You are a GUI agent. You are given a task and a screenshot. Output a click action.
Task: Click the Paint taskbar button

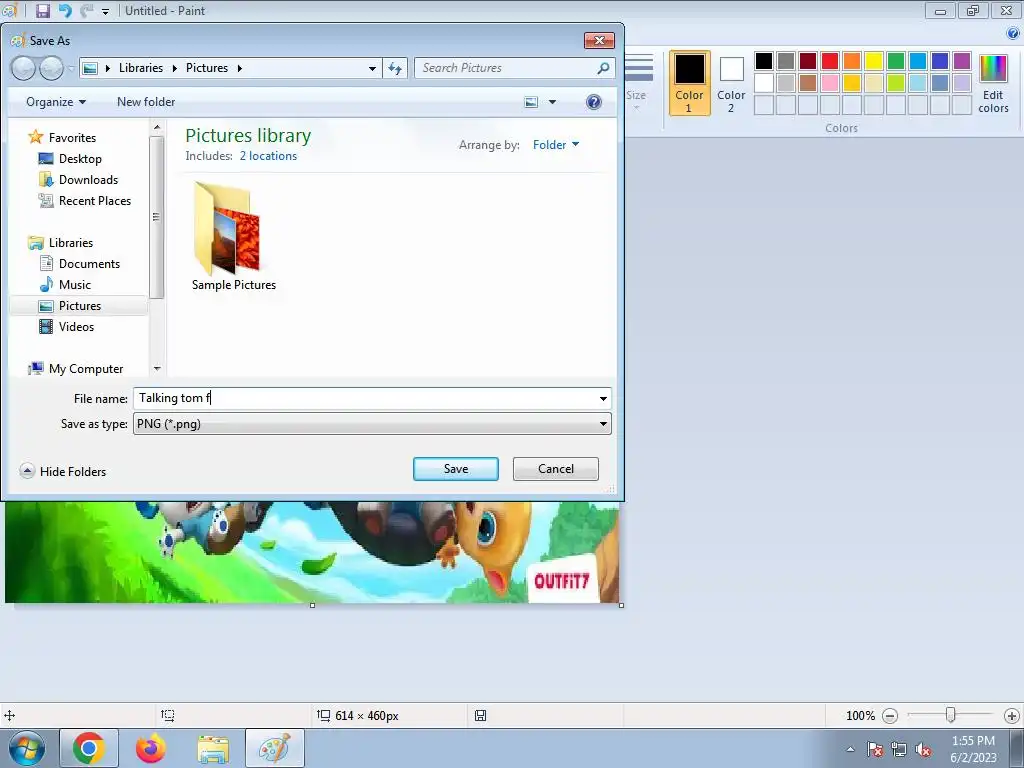point(275,748)
